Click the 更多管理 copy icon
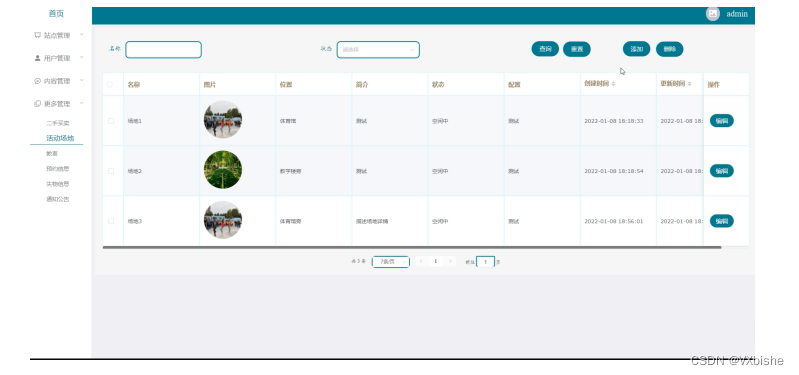Screen dimensions: 799x375 click(37, 104)
